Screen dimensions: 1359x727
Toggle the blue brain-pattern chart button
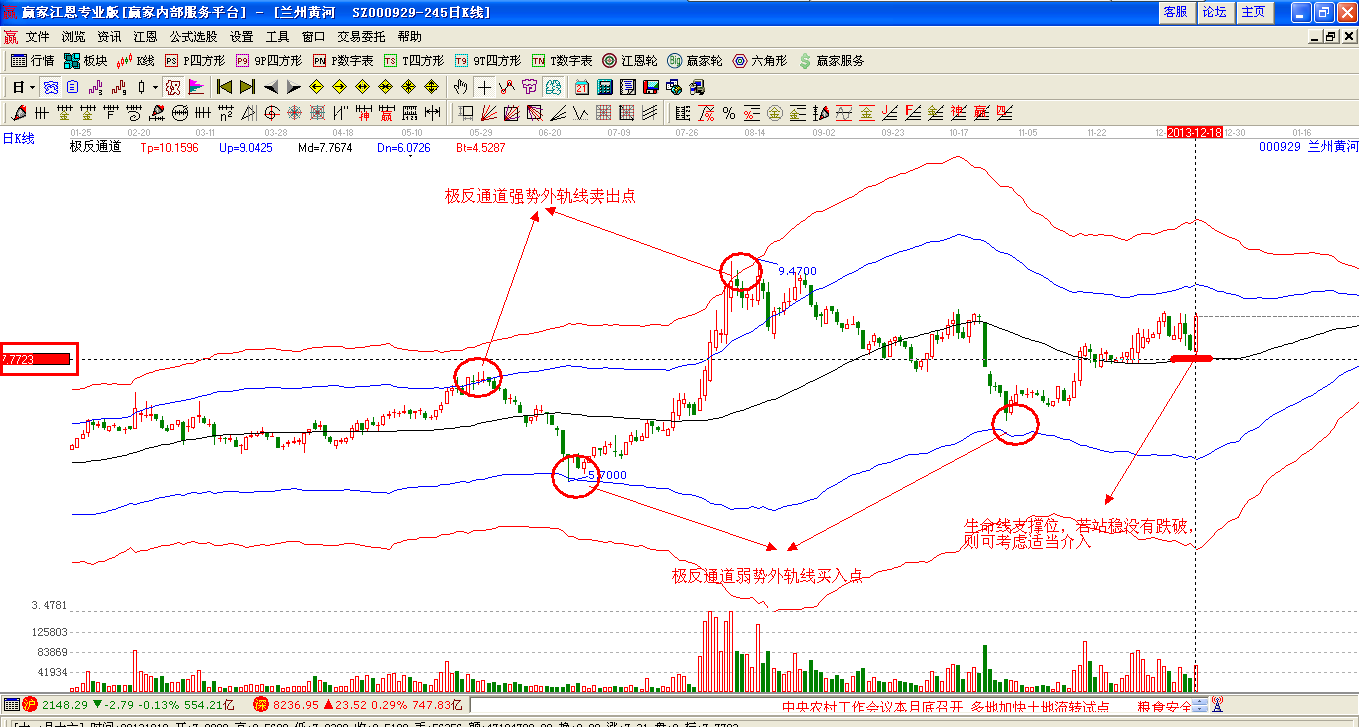(x=49, y=87)
